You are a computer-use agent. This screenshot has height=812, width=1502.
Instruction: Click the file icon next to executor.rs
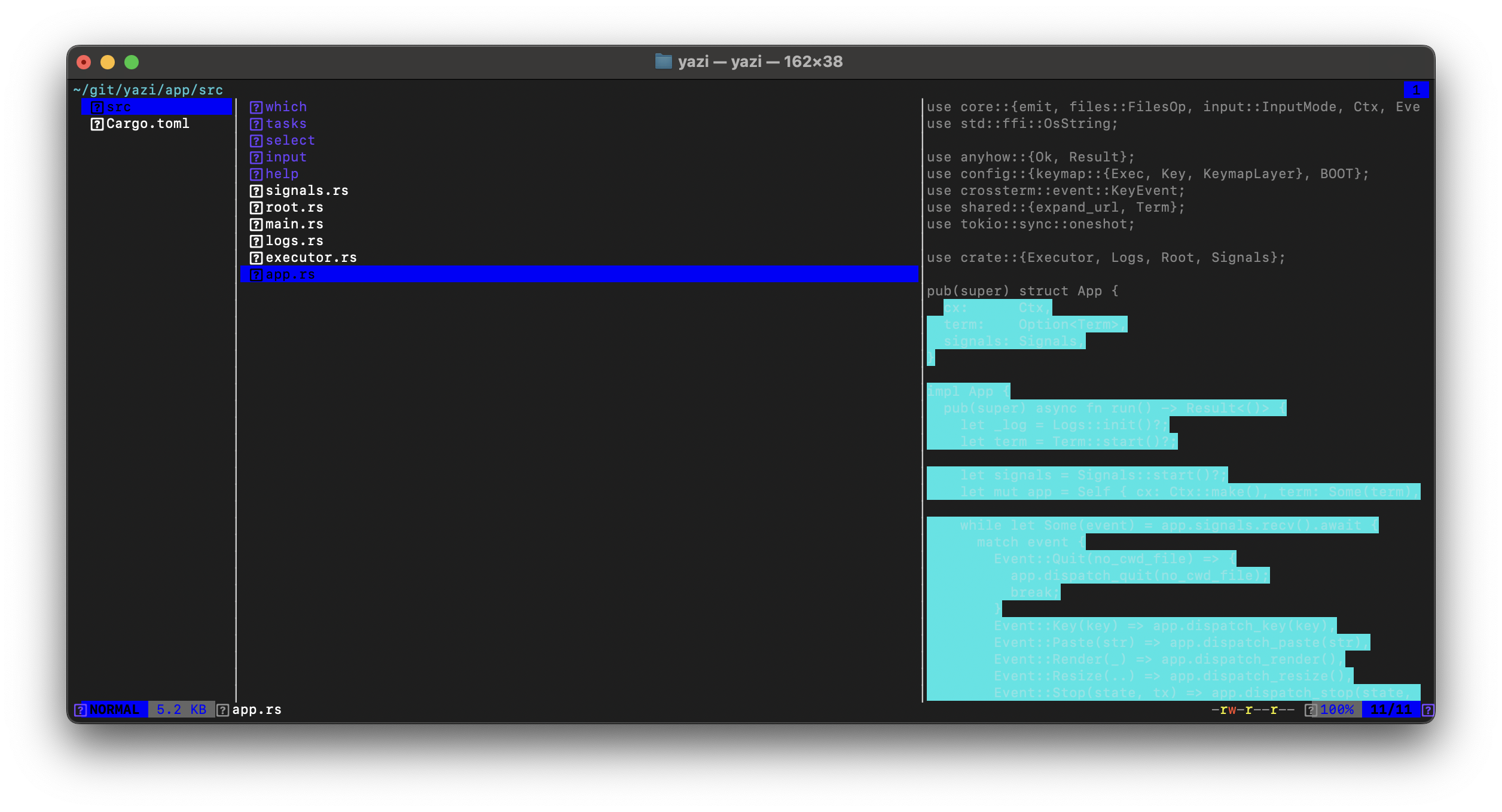pos(257,257)
